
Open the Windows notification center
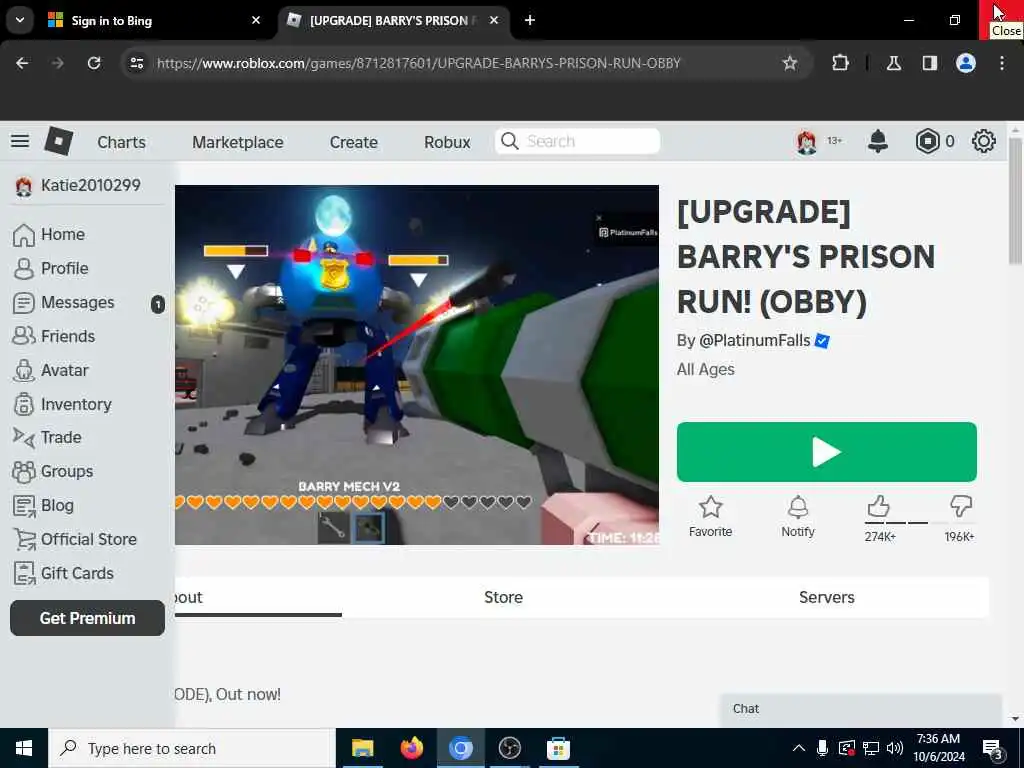coord(992,749)
